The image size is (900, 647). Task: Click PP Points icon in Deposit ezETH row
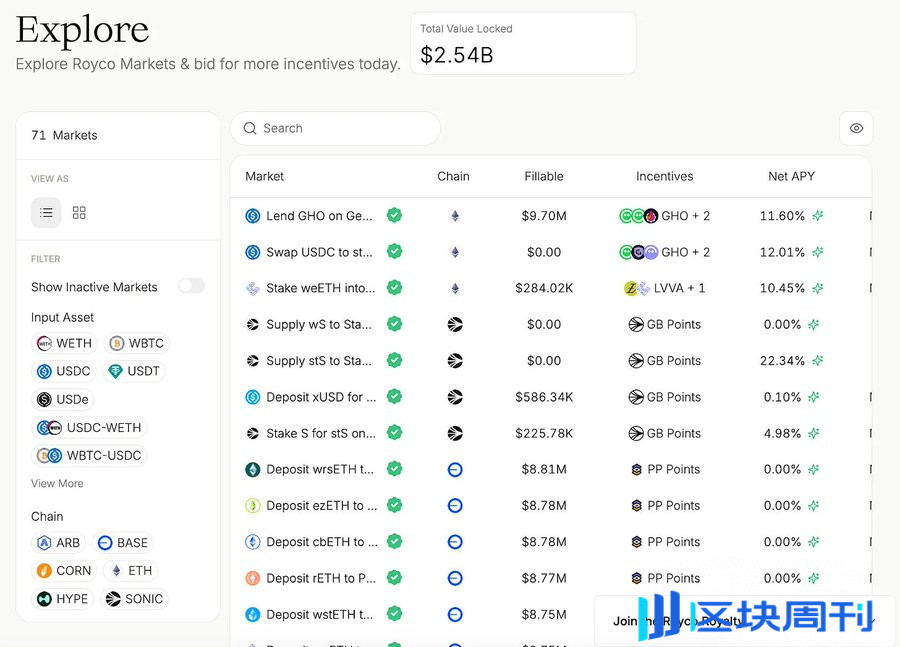636,506
